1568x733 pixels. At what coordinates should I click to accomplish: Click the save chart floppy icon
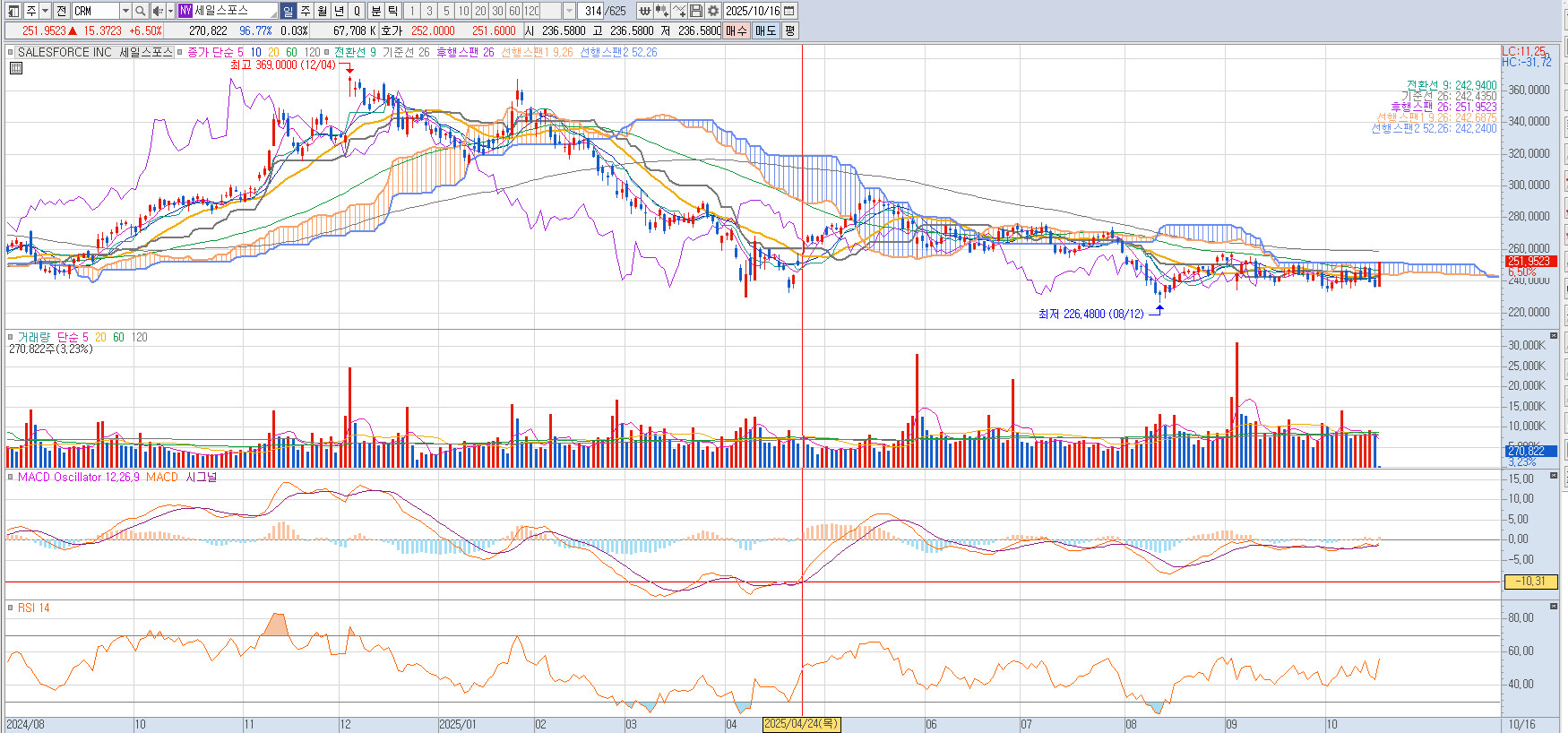pyautogui.click(x=696, y=11)
